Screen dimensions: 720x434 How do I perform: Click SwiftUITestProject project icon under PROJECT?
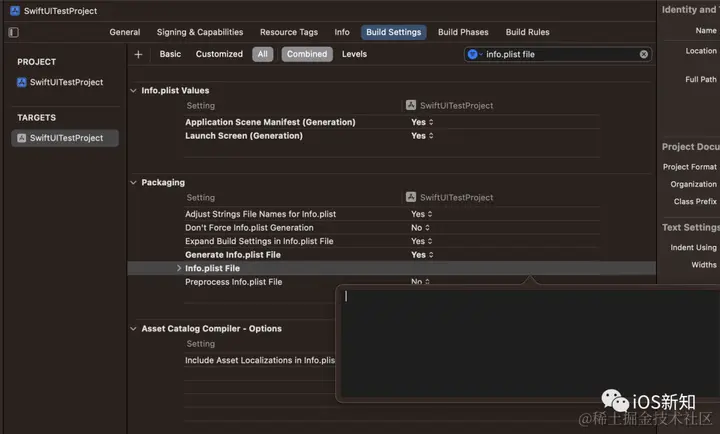(22, 82)
